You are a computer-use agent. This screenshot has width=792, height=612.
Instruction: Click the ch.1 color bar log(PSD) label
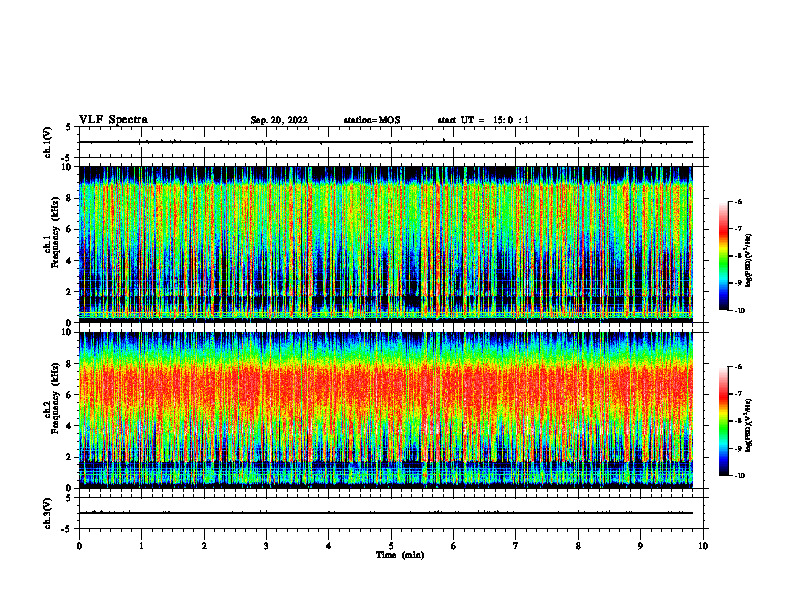point(749,261)
